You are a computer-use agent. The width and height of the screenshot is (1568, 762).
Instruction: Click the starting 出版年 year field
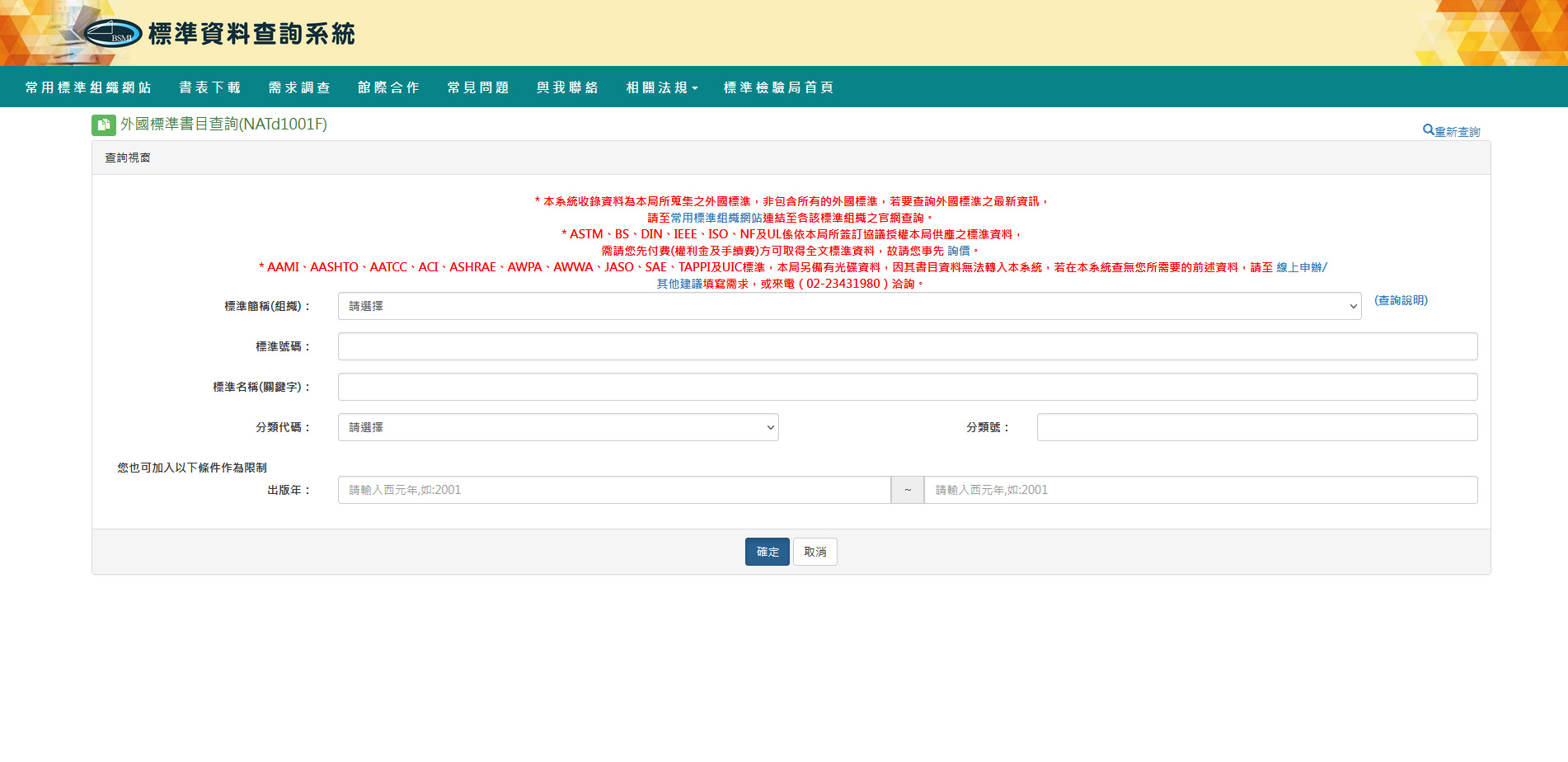tap(613, 490)
